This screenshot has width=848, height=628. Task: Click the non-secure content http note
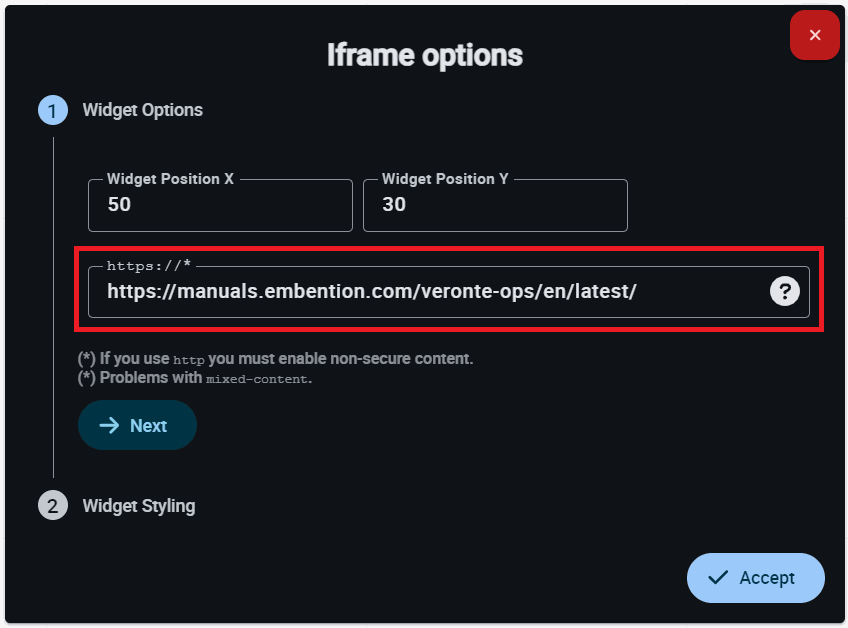click(275, 358)
